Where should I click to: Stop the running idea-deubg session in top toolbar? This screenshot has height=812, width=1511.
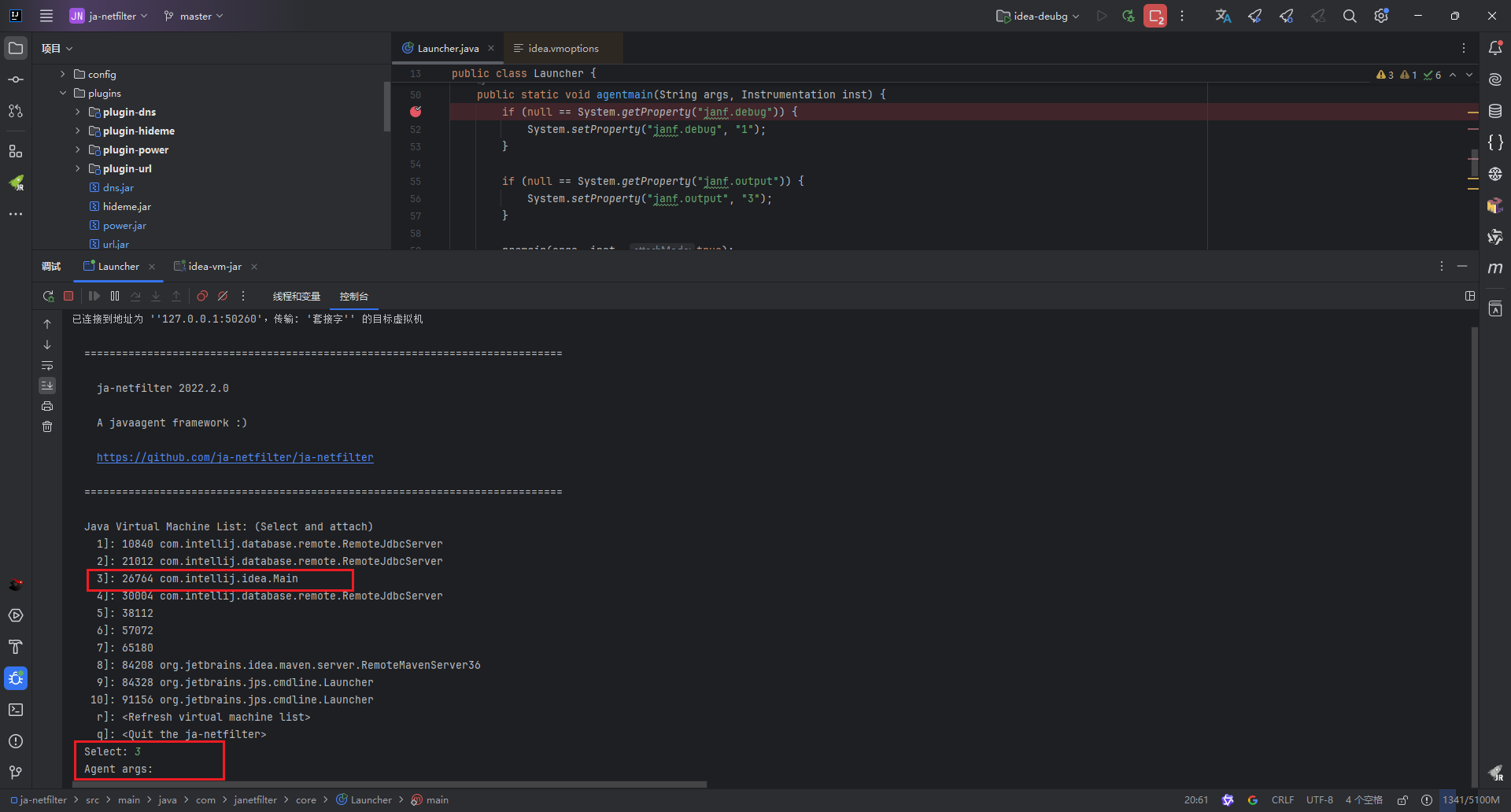click(1155, 16)
